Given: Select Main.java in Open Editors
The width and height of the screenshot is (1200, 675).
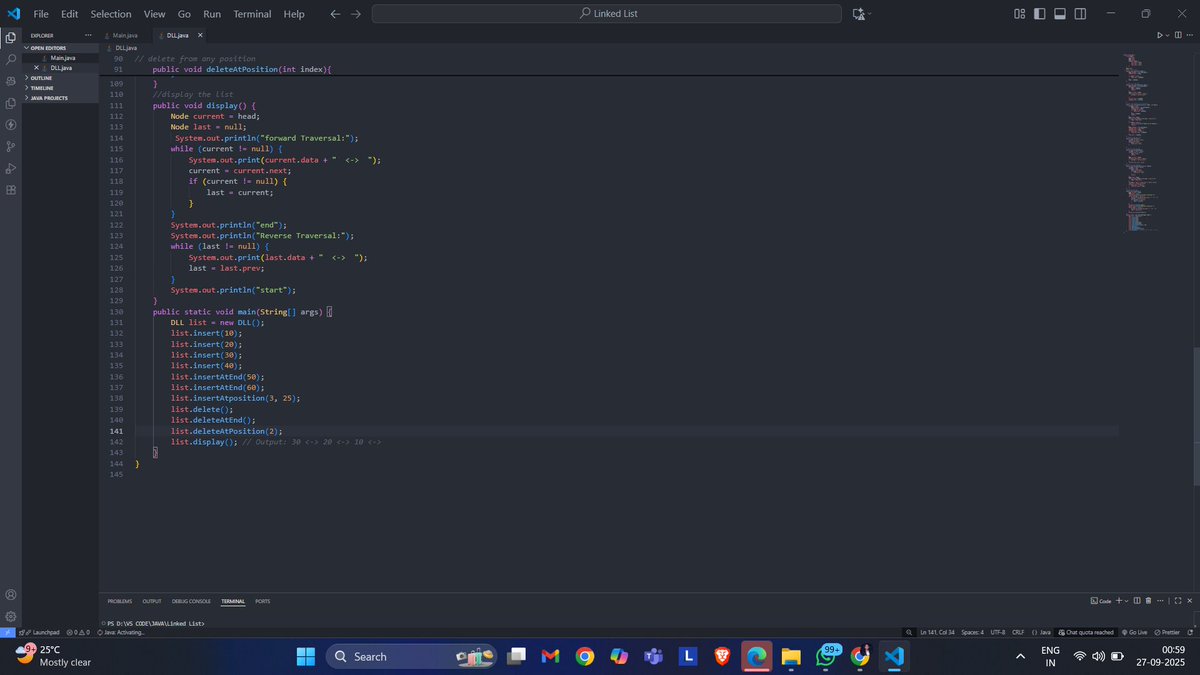Looking at the screenshot, I should pyautogui.click(x=62, y=58).
